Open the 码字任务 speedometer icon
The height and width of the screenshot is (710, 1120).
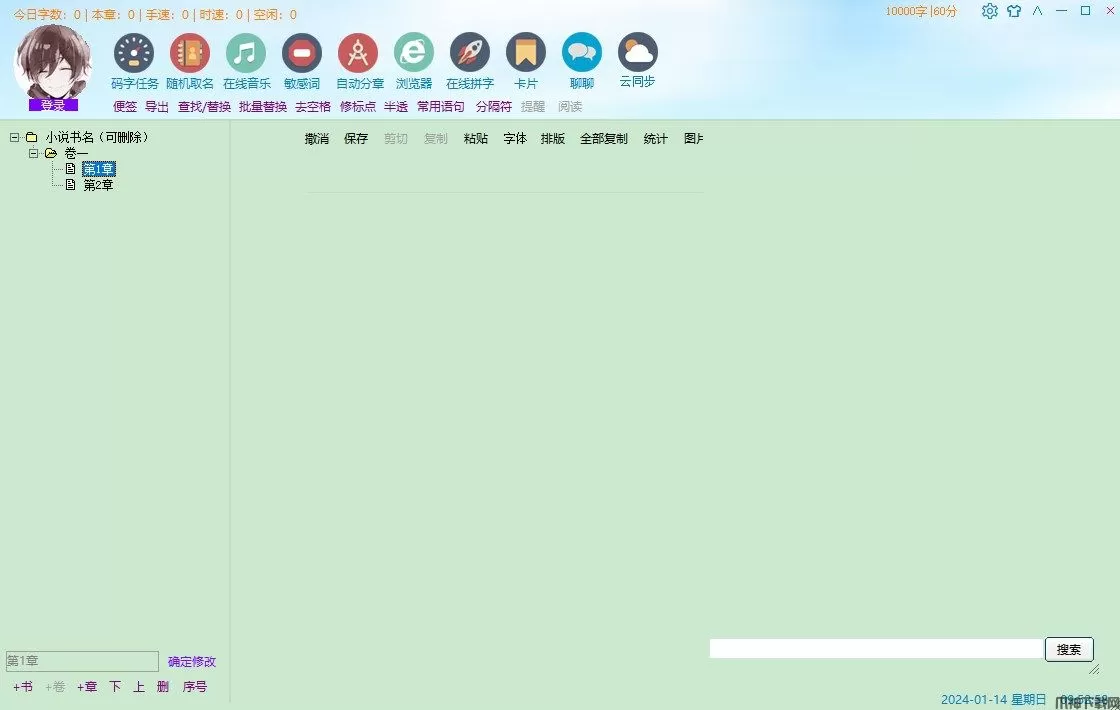[134, 53]
